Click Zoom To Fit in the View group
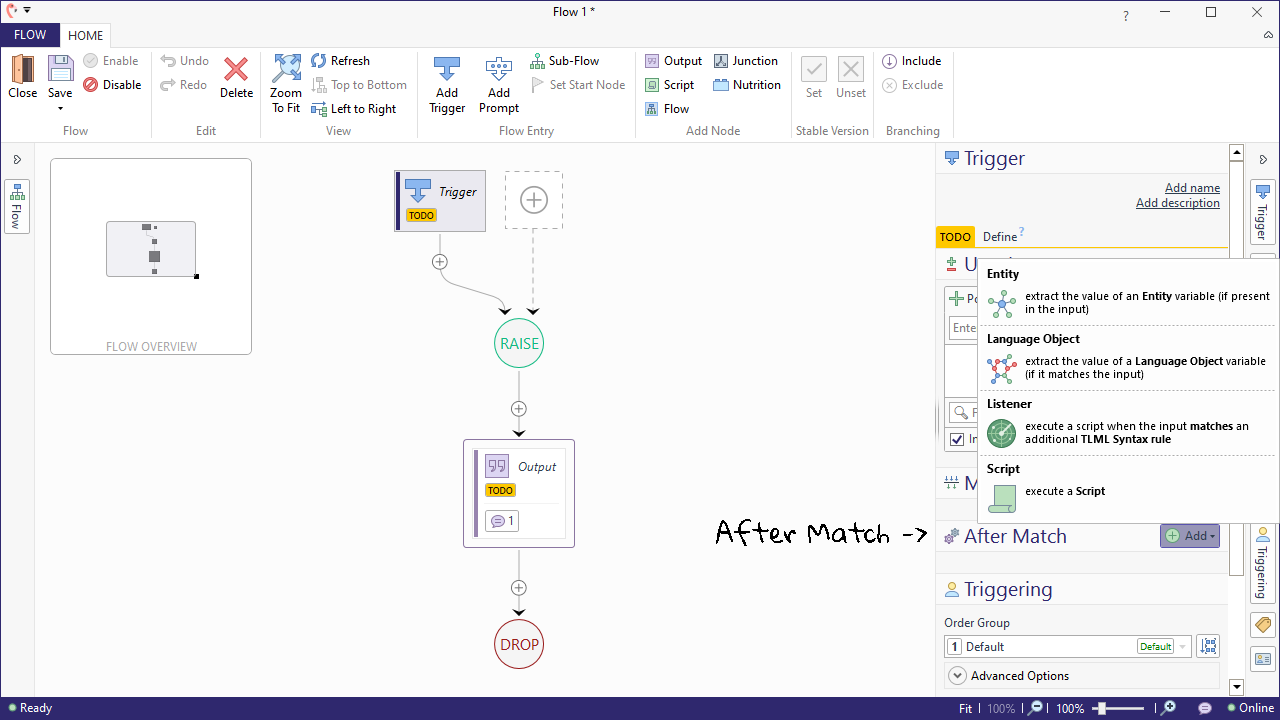 pos(286,84)
